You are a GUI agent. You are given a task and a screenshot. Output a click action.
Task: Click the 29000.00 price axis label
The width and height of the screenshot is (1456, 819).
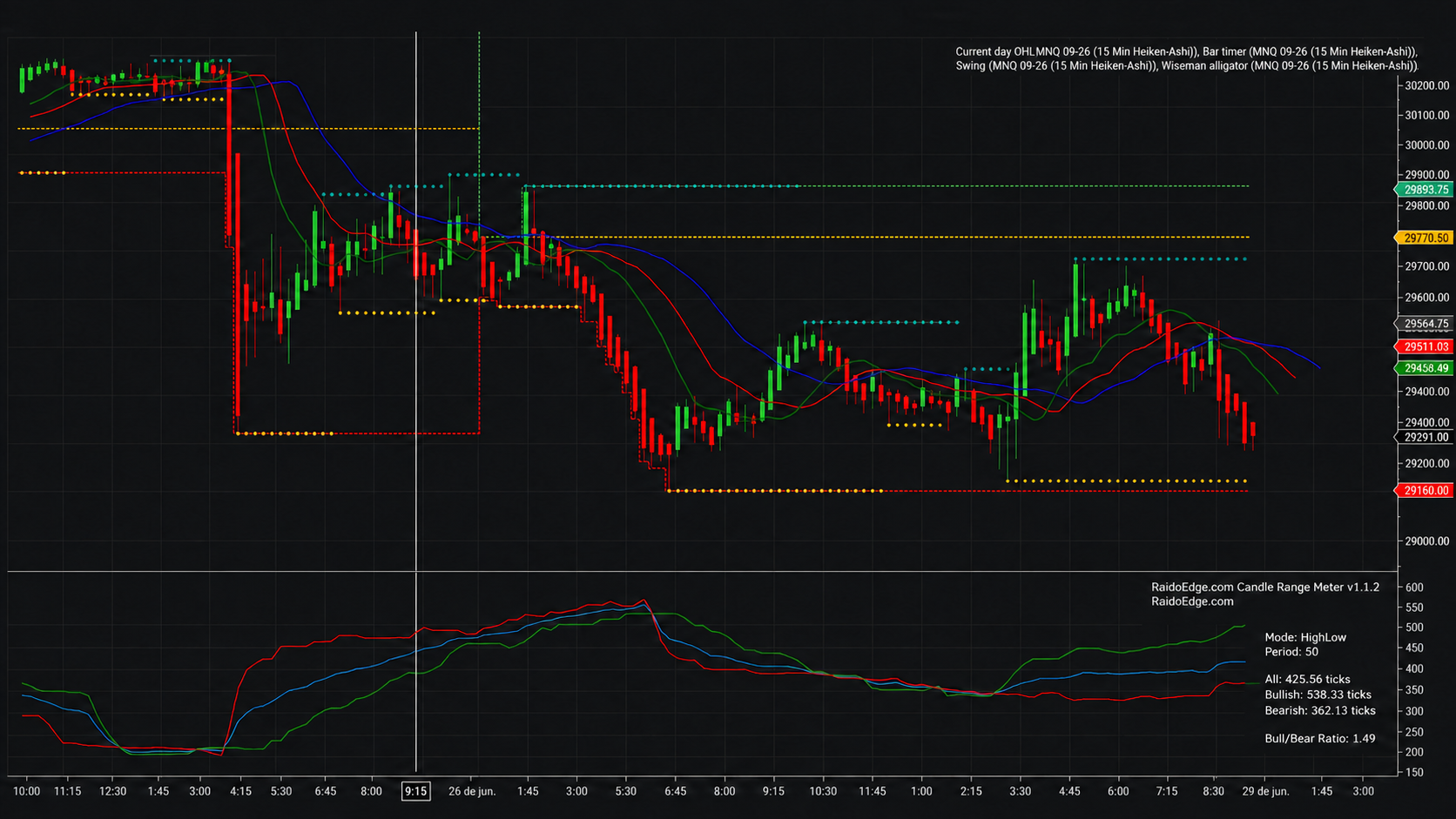(x=1427, y=541)
